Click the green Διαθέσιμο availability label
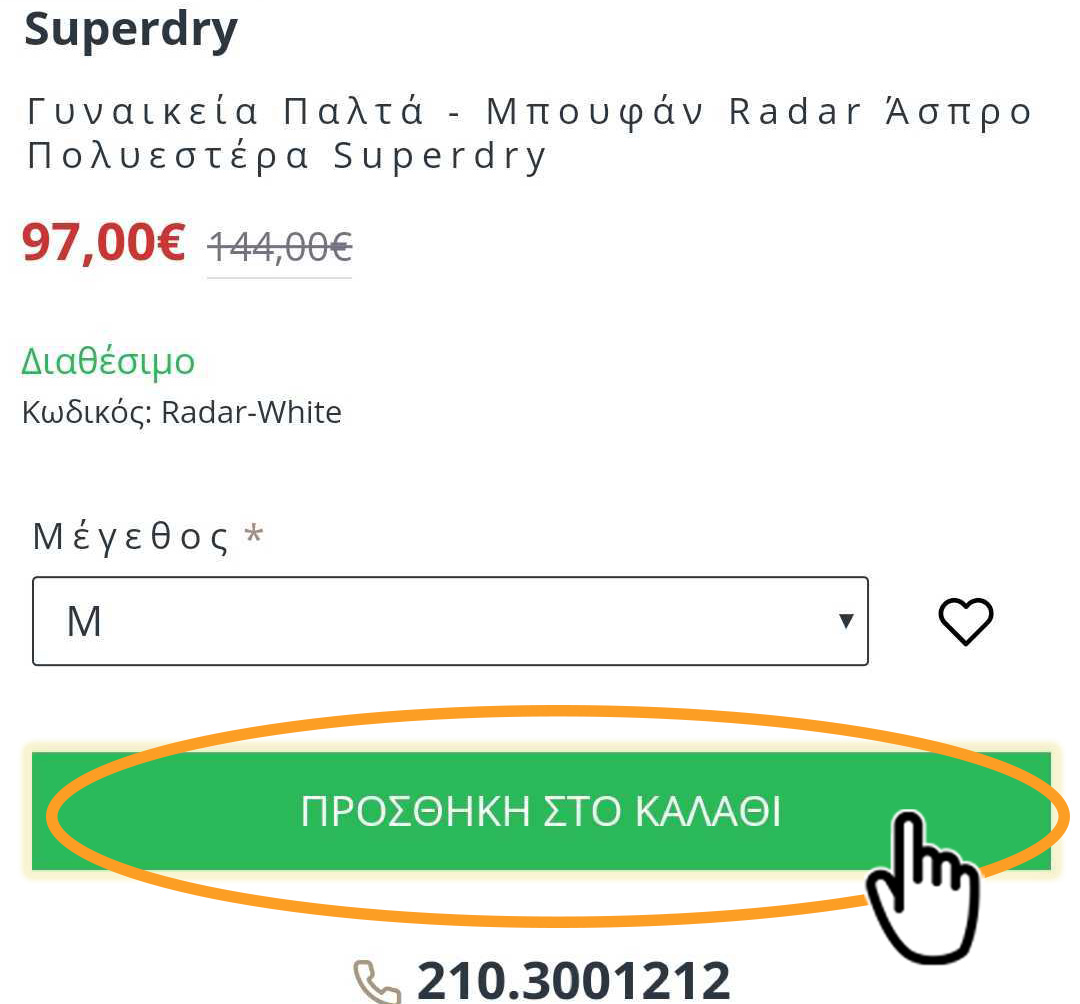This screenshot has width=1080, height=1004. coord(108,361)
